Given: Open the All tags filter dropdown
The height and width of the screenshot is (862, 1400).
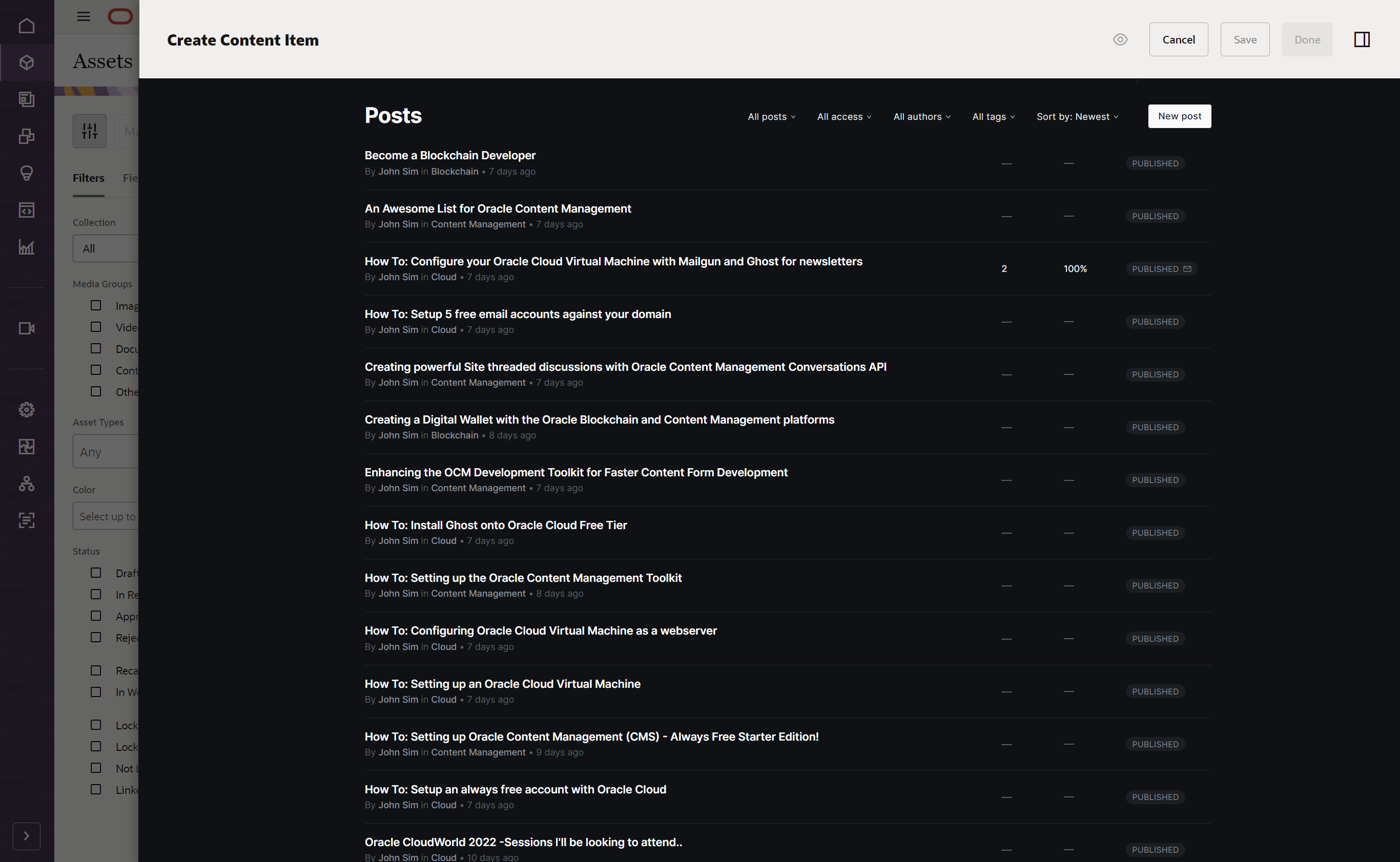Looking at the screenshot, I should [994, 116].
